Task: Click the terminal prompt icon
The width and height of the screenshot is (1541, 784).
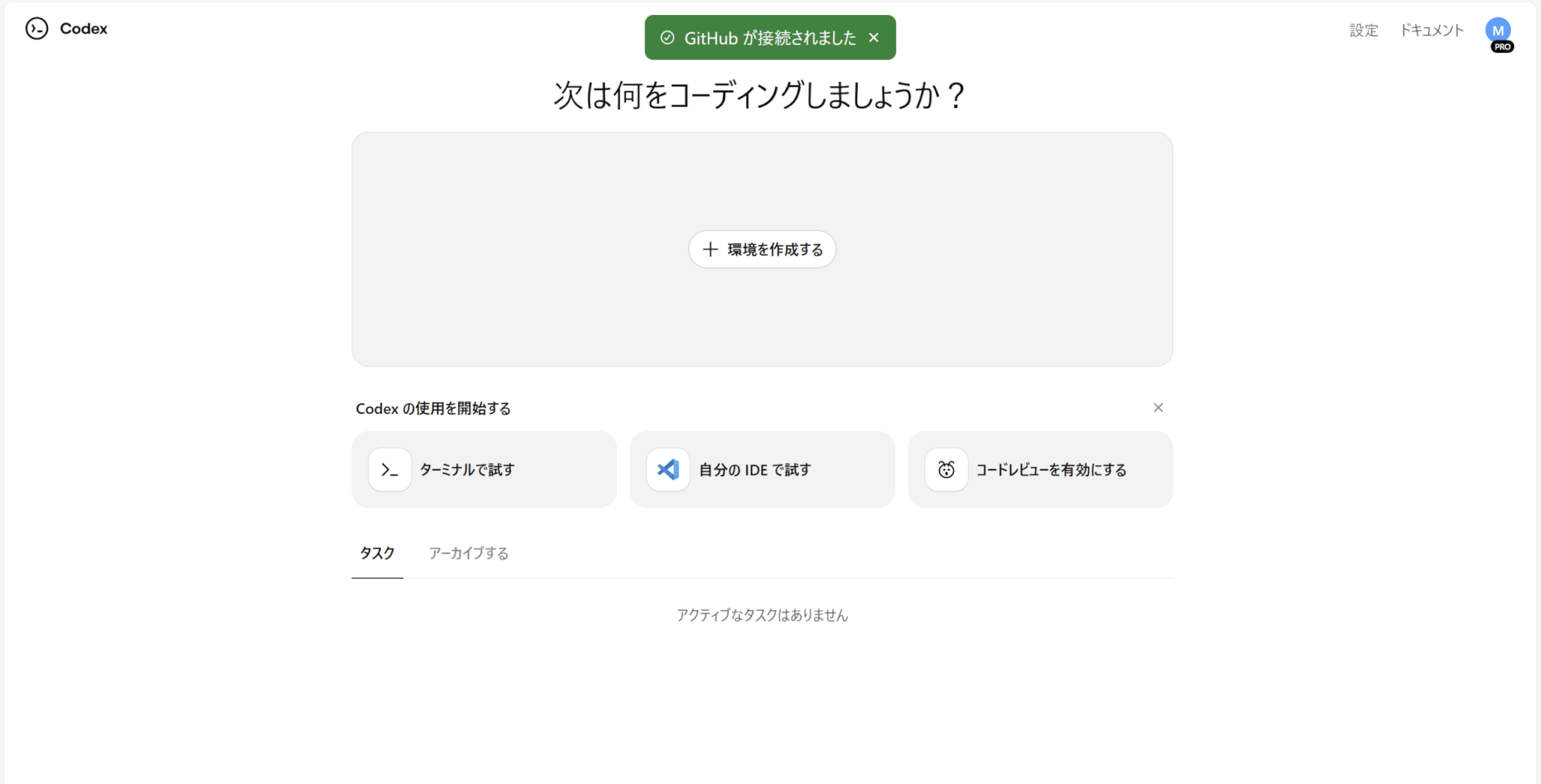Action: click(x=390, y=469)
